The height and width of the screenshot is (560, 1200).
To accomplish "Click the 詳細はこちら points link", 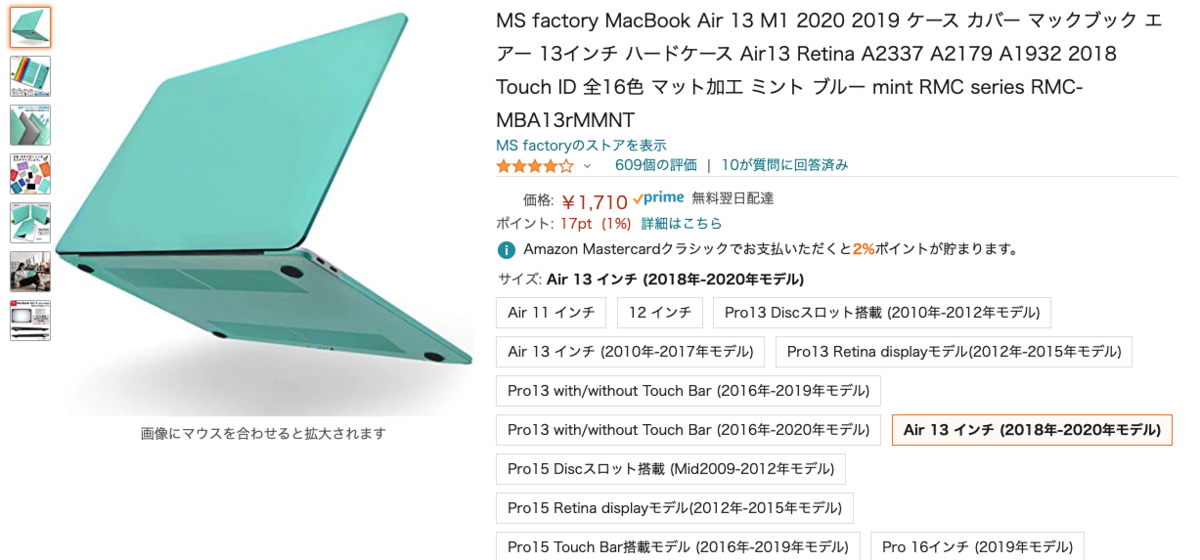I will (x=681, y=223).
